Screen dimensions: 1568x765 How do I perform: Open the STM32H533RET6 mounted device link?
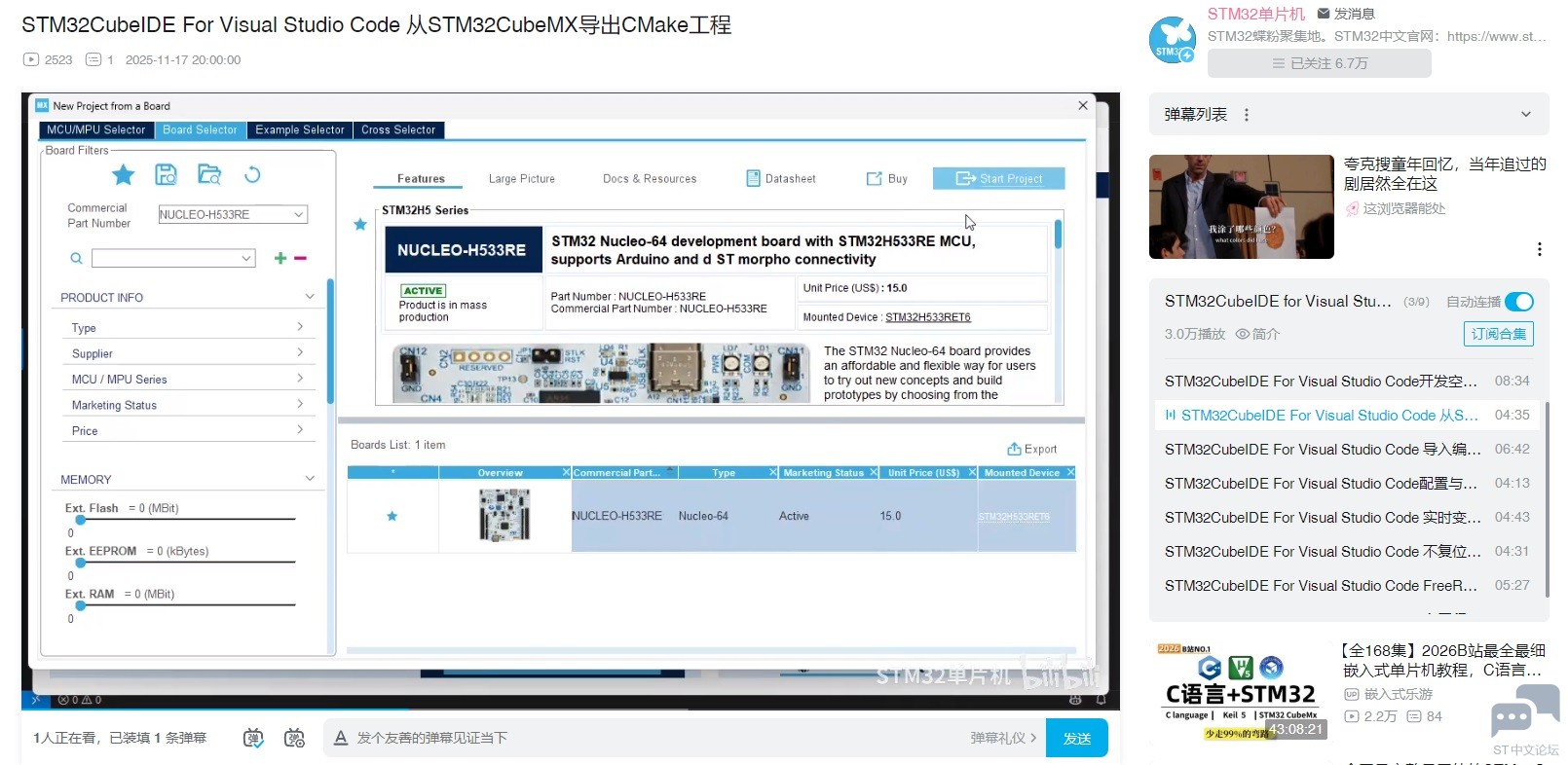928,317
